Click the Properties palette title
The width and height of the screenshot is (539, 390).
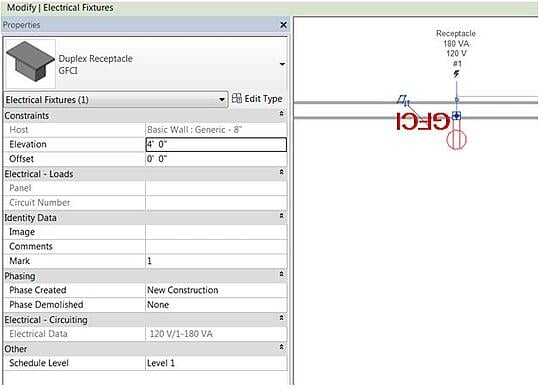[x=21, y=25]
